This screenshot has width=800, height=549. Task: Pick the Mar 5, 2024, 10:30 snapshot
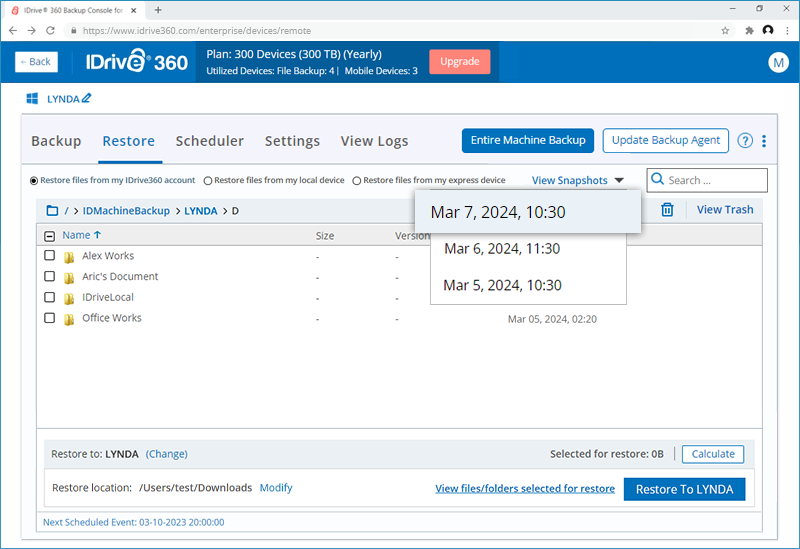point(502,285)
